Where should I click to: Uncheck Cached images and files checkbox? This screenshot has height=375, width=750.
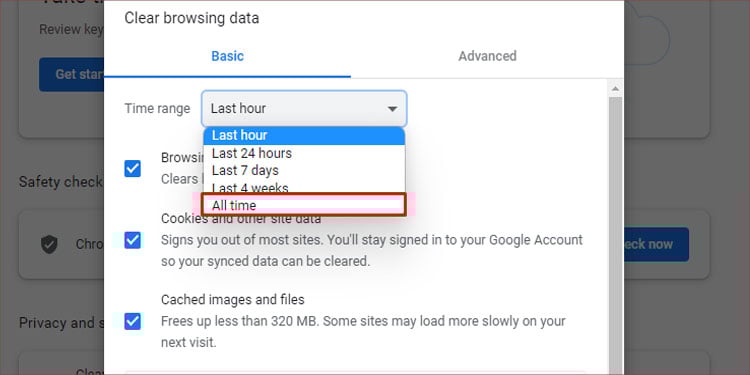coord(132,321)
